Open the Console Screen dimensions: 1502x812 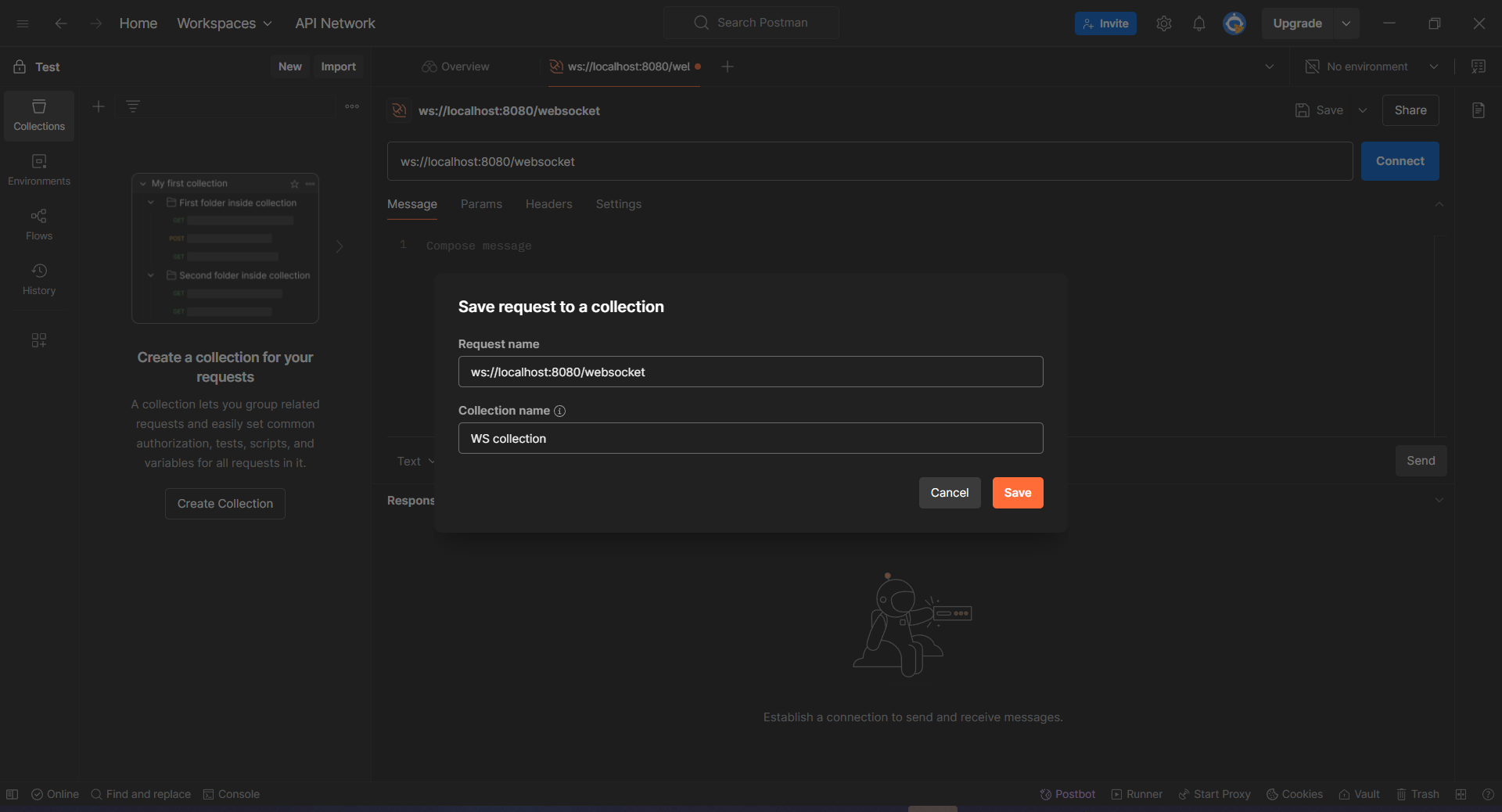232,794
